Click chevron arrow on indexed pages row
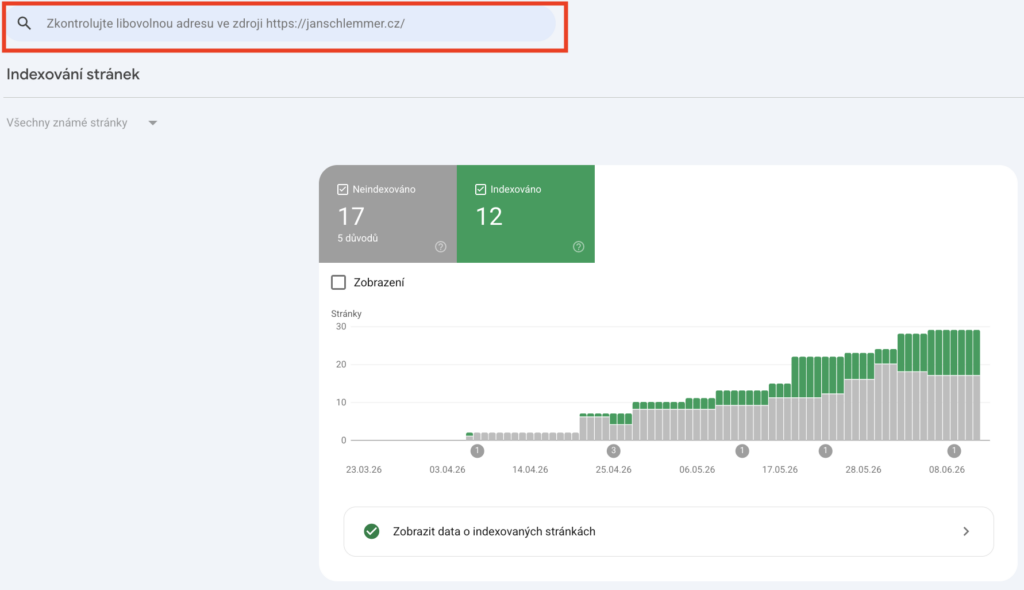 966,531
